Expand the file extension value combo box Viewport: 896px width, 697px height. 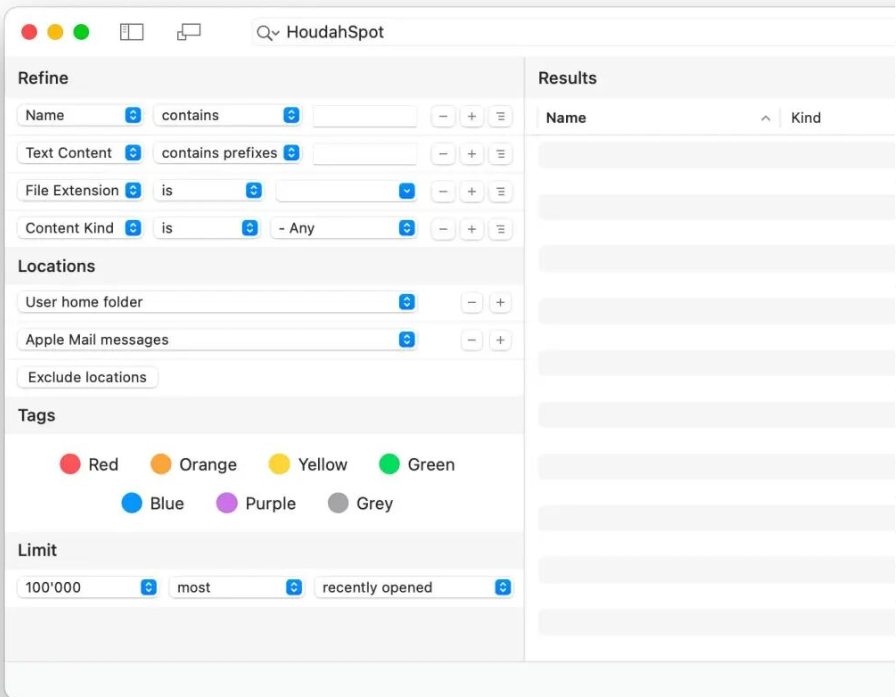[x=406, y=191]
